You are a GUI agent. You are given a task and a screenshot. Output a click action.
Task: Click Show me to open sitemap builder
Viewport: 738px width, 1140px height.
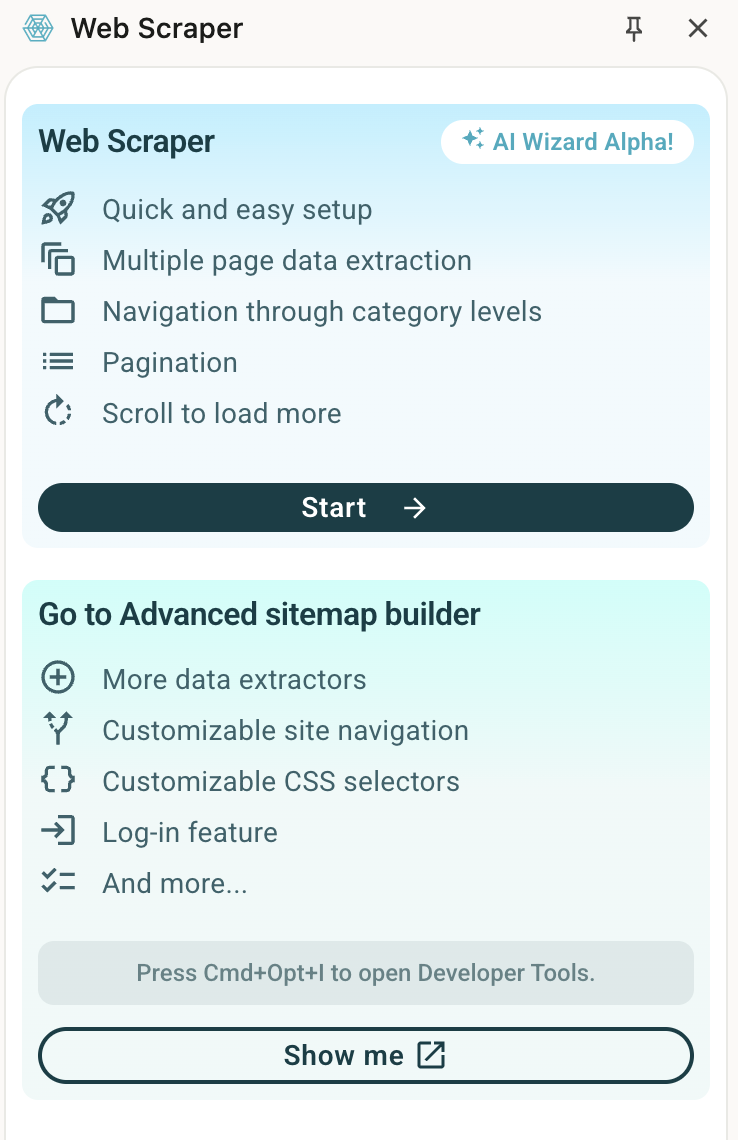(x=365, y=1055)
